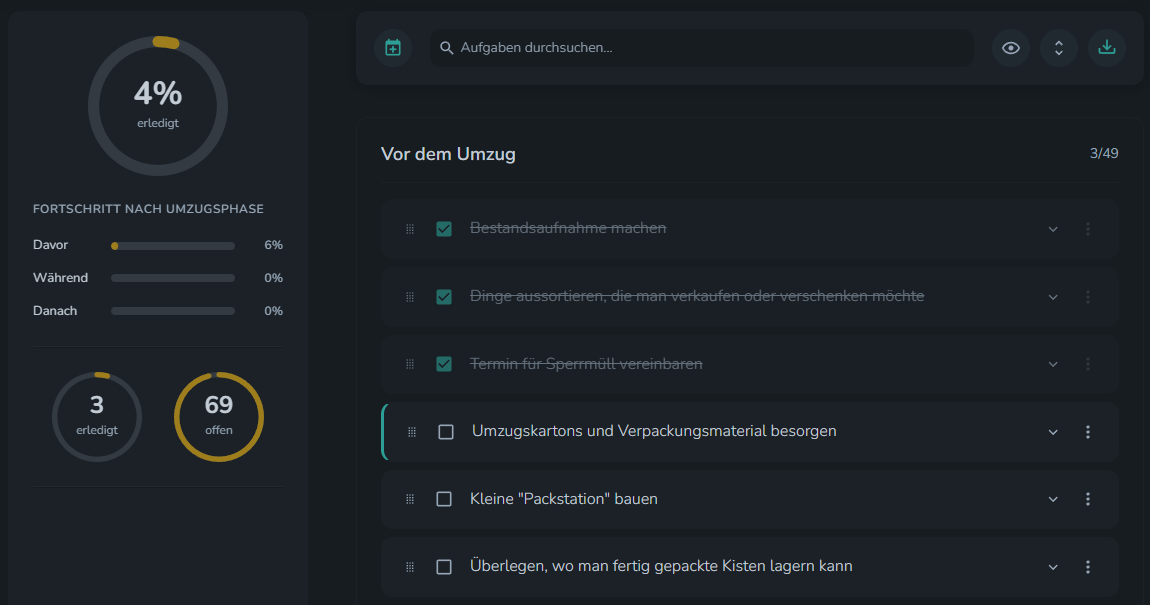Click the add calendar date icon

coord(393,48)
